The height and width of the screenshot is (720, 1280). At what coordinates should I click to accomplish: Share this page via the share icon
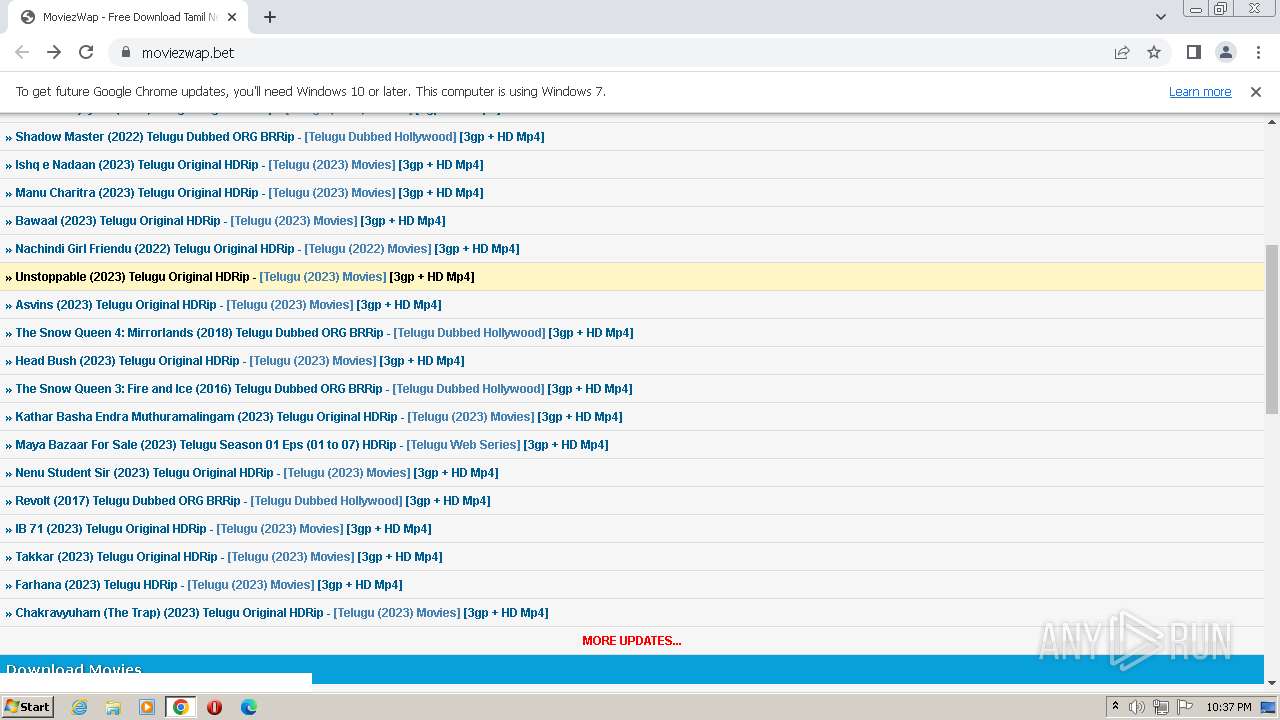1122,52
